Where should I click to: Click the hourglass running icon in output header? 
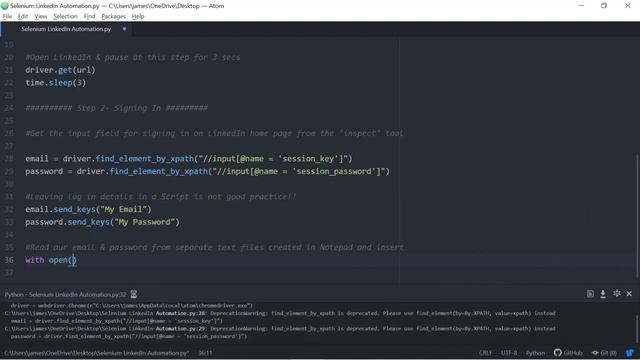(x=133, y=294)
